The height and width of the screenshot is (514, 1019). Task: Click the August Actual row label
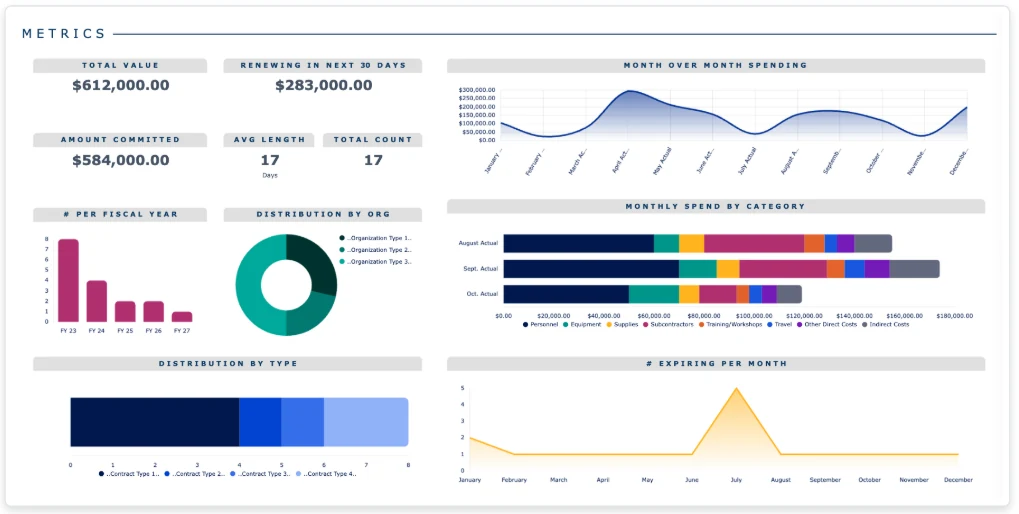point(478,243)
